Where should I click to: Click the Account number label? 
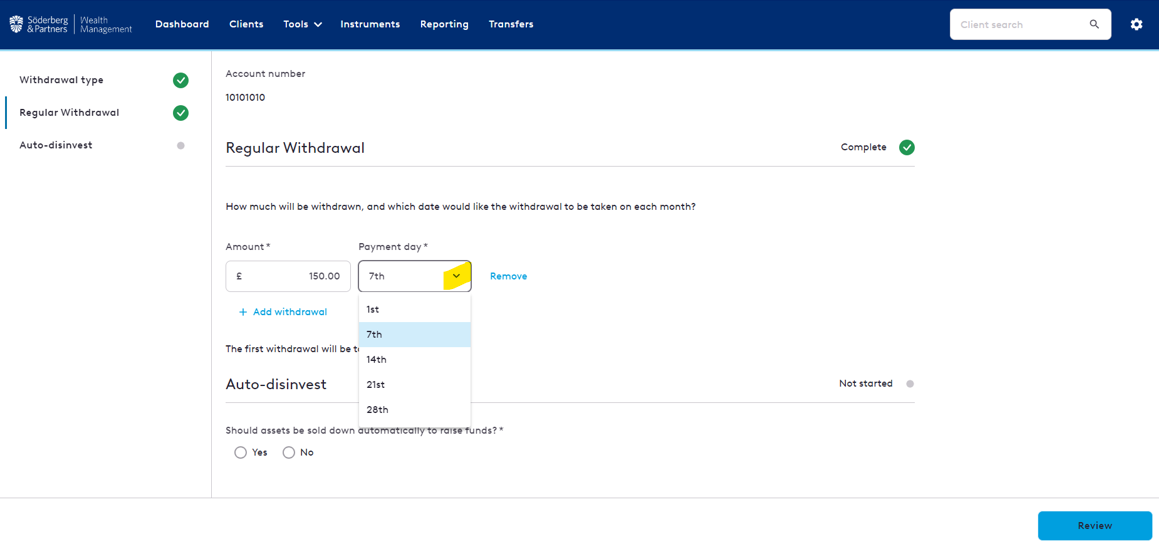point(265,74)
